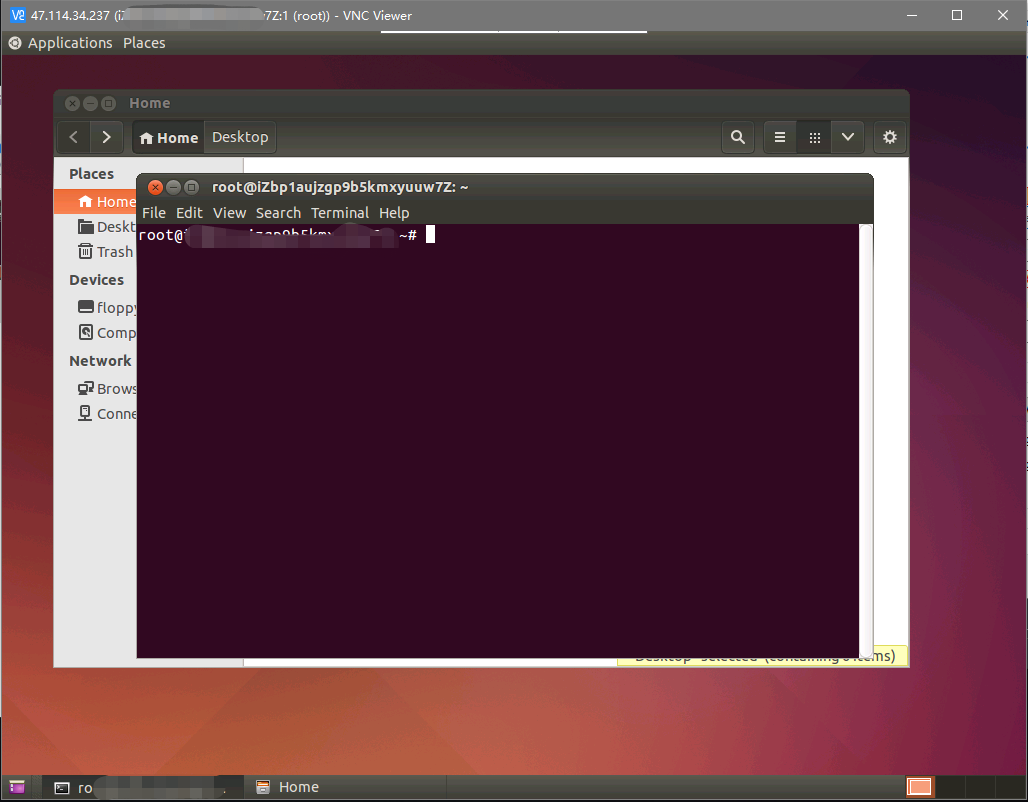
Task: Close the terminal window
Action: [155, 188]
